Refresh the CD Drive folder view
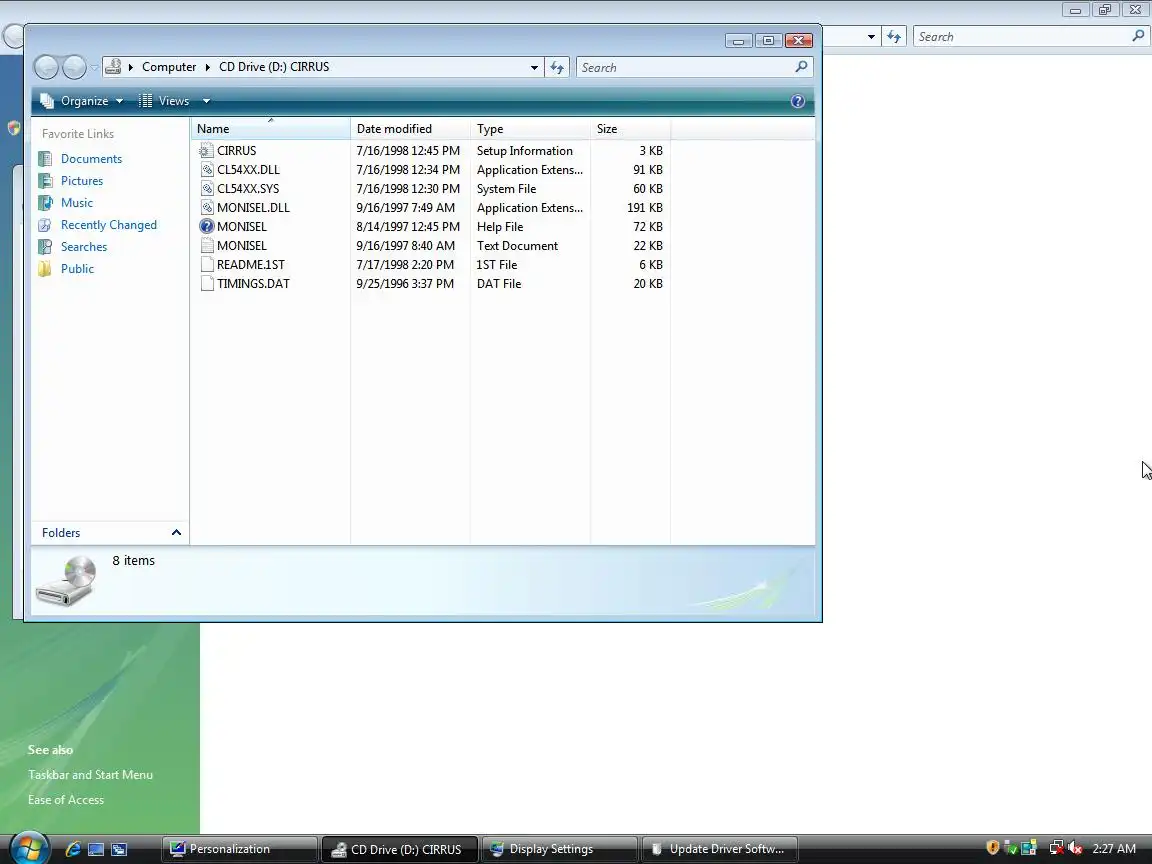Image resolution: width=1152 pixels, height=864 pixels. point(557,68)
